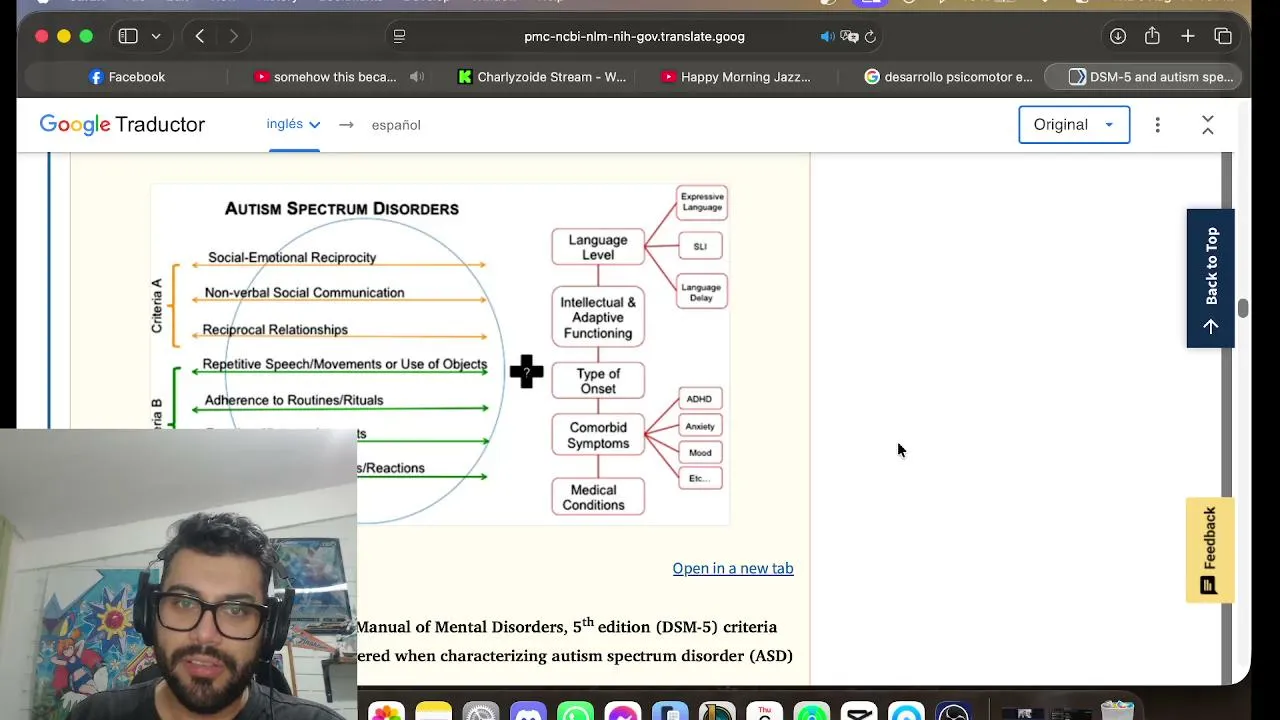
Task: Click the 'Type of Onset' box in figure
Action: point(598,381)
